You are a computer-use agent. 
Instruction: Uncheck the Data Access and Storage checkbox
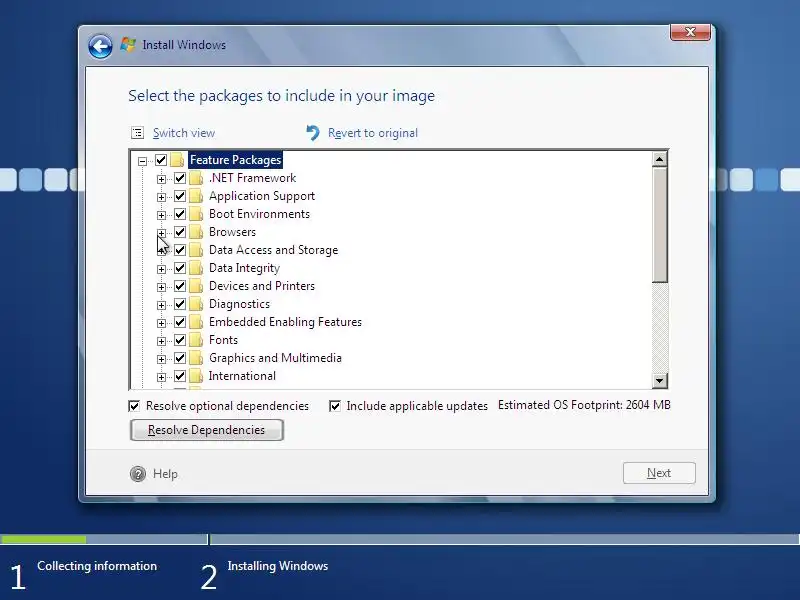tap(180, 250)
